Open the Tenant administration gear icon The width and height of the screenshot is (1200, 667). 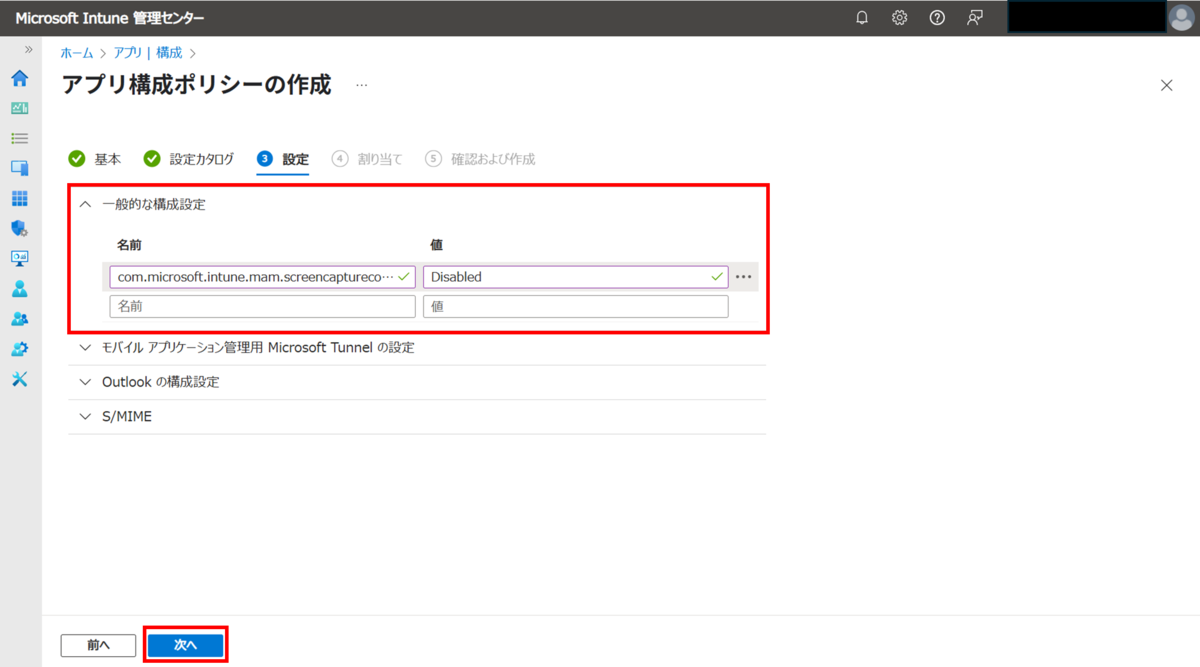(19, 349)
